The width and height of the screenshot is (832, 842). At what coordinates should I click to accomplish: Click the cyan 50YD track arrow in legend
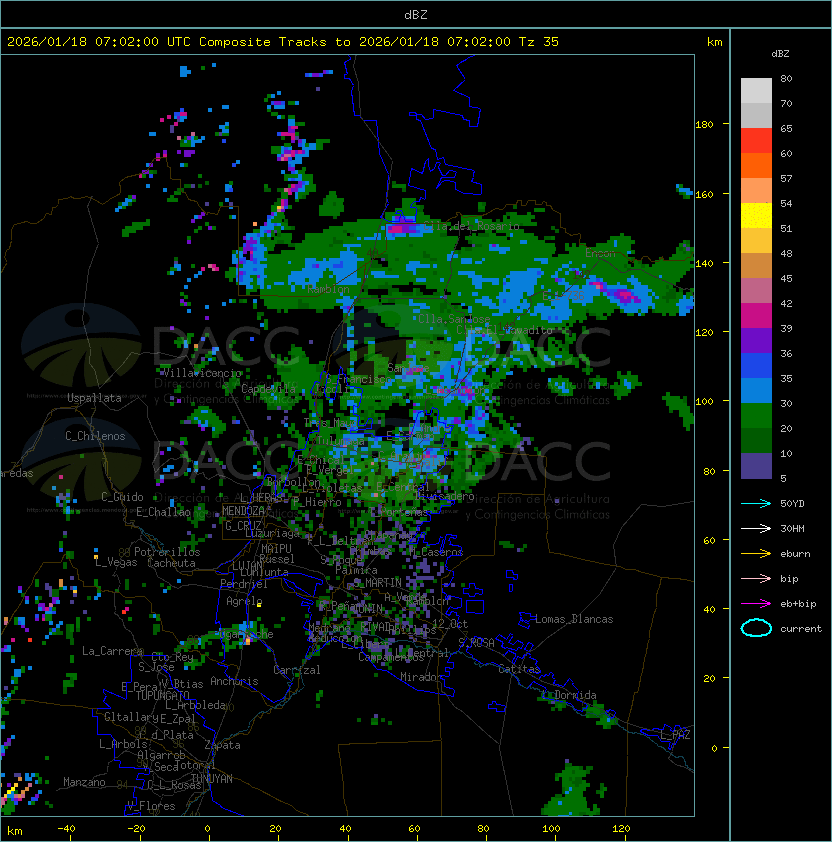[x=756, y=504]
